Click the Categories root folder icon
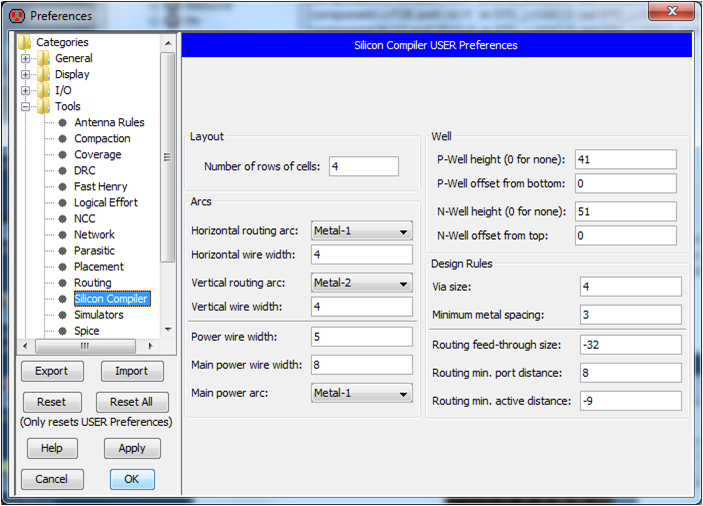 coord(24,43)
